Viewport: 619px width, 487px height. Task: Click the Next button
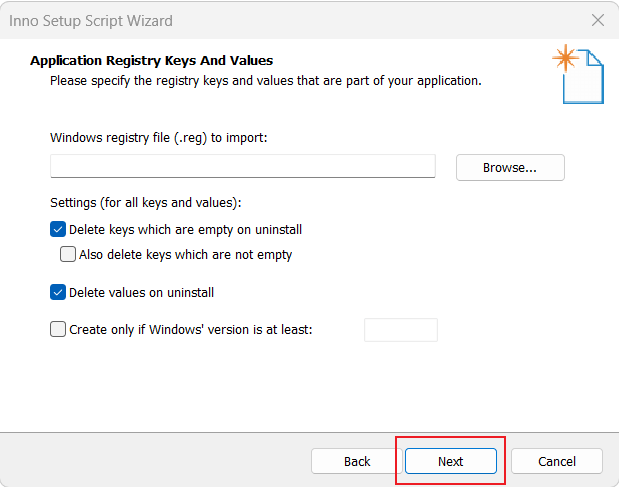coord(450,461)
